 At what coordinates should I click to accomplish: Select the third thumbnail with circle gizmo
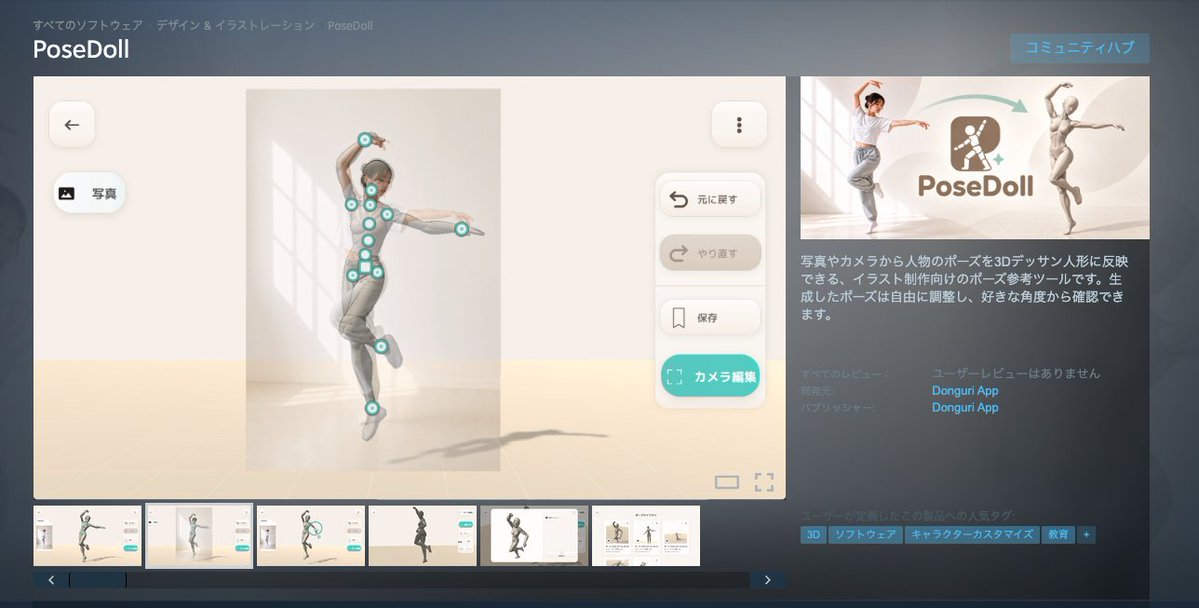click(x=310, y=535)
